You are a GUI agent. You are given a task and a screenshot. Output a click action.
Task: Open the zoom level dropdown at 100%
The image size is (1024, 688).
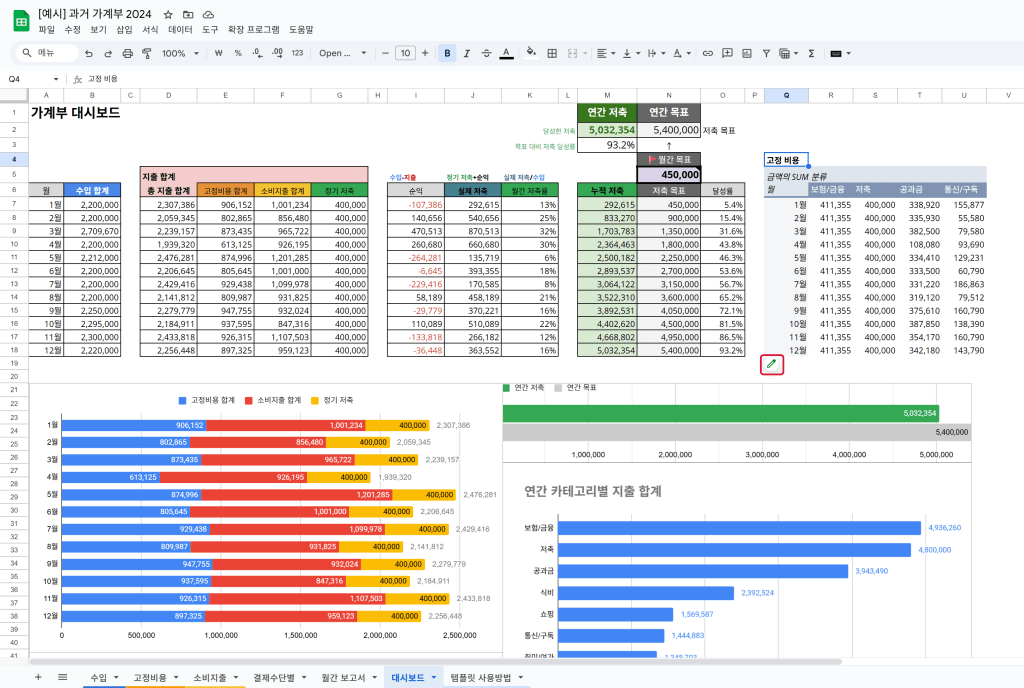pyautogui.click(x=179, y=53)
